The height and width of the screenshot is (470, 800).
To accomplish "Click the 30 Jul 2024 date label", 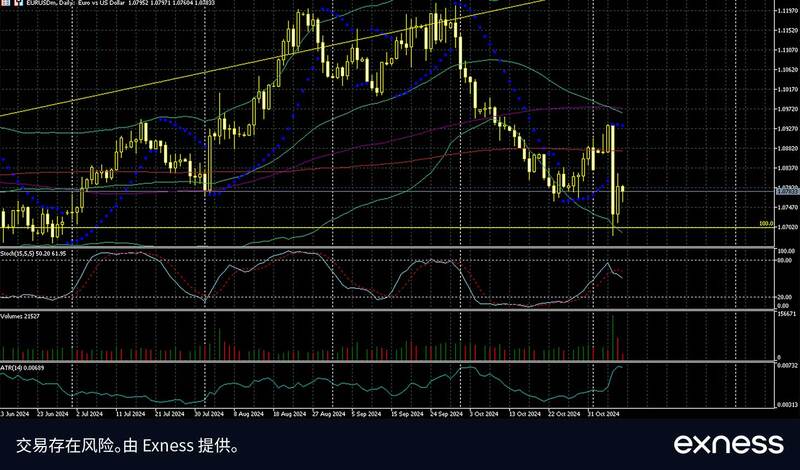I will point(210,414).
